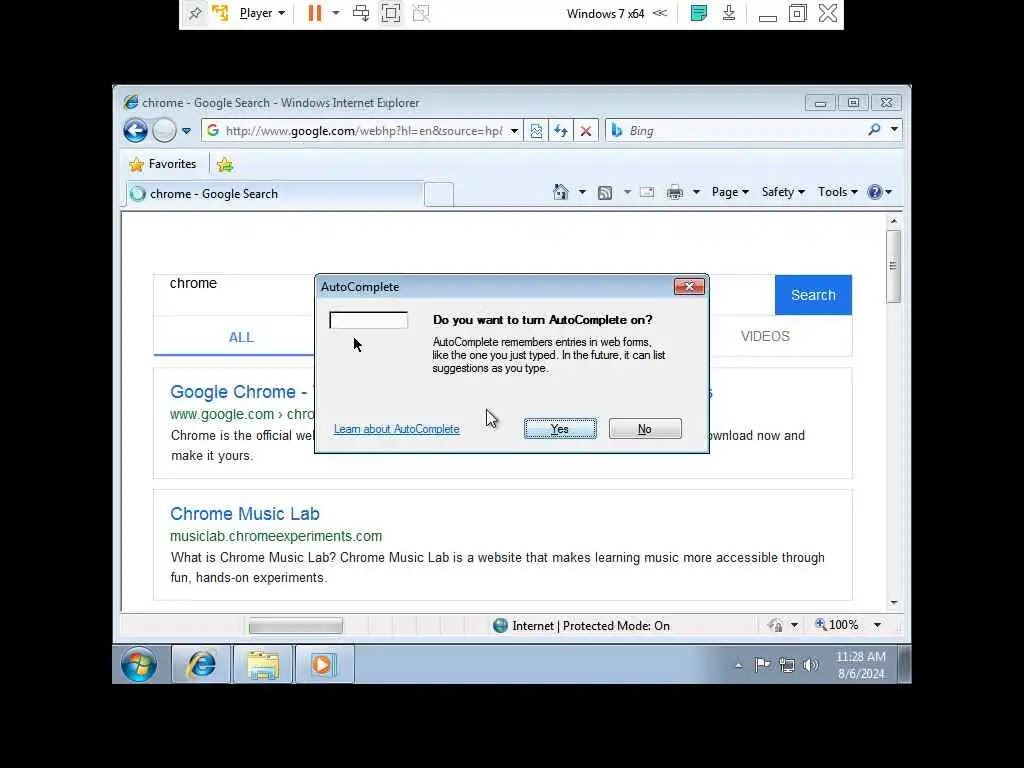This screenshot has height=768, width=1024.
Task: Expand the Print options dropdown arrow
Action: tap(696, 192)
